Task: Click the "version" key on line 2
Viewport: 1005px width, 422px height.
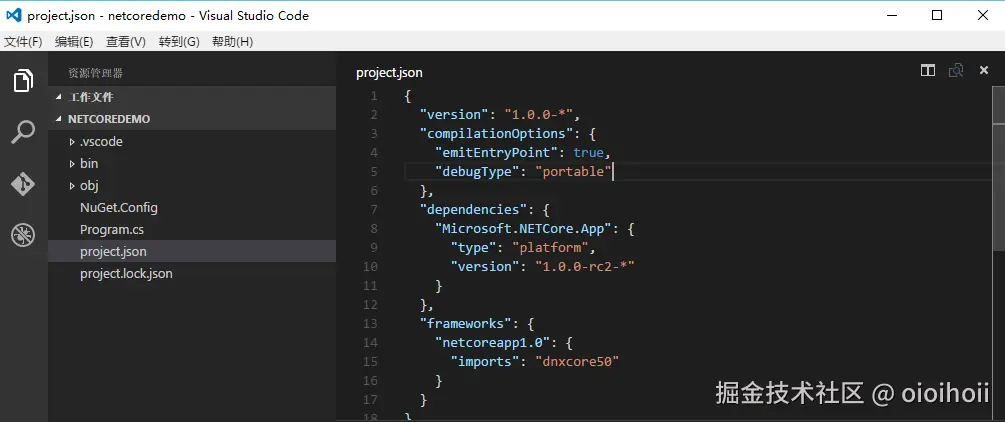Action: coord(454,115)
